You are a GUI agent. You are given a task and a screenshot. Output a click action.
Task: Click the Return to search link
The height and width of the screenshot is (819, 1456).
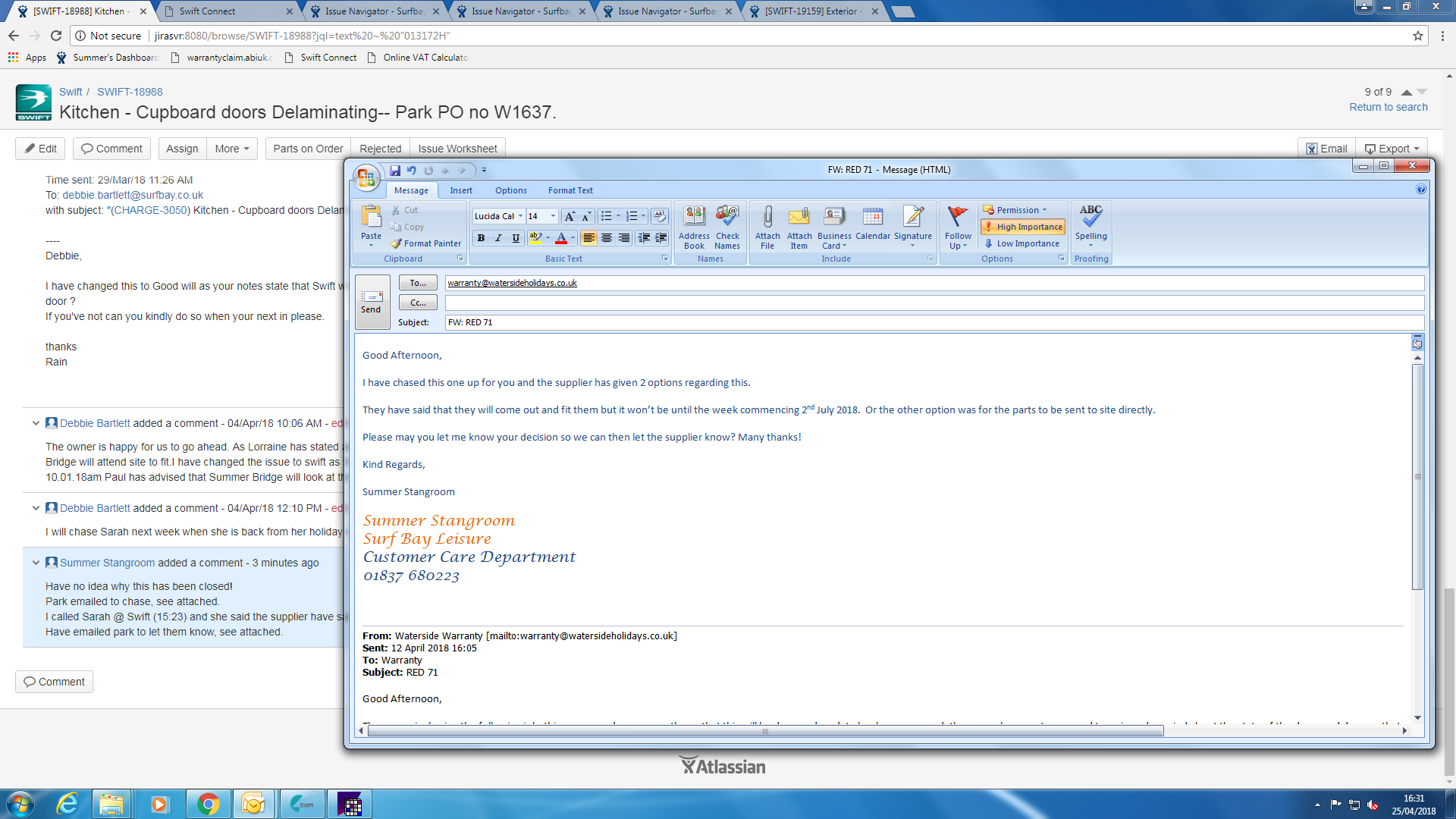[1388, 107]
